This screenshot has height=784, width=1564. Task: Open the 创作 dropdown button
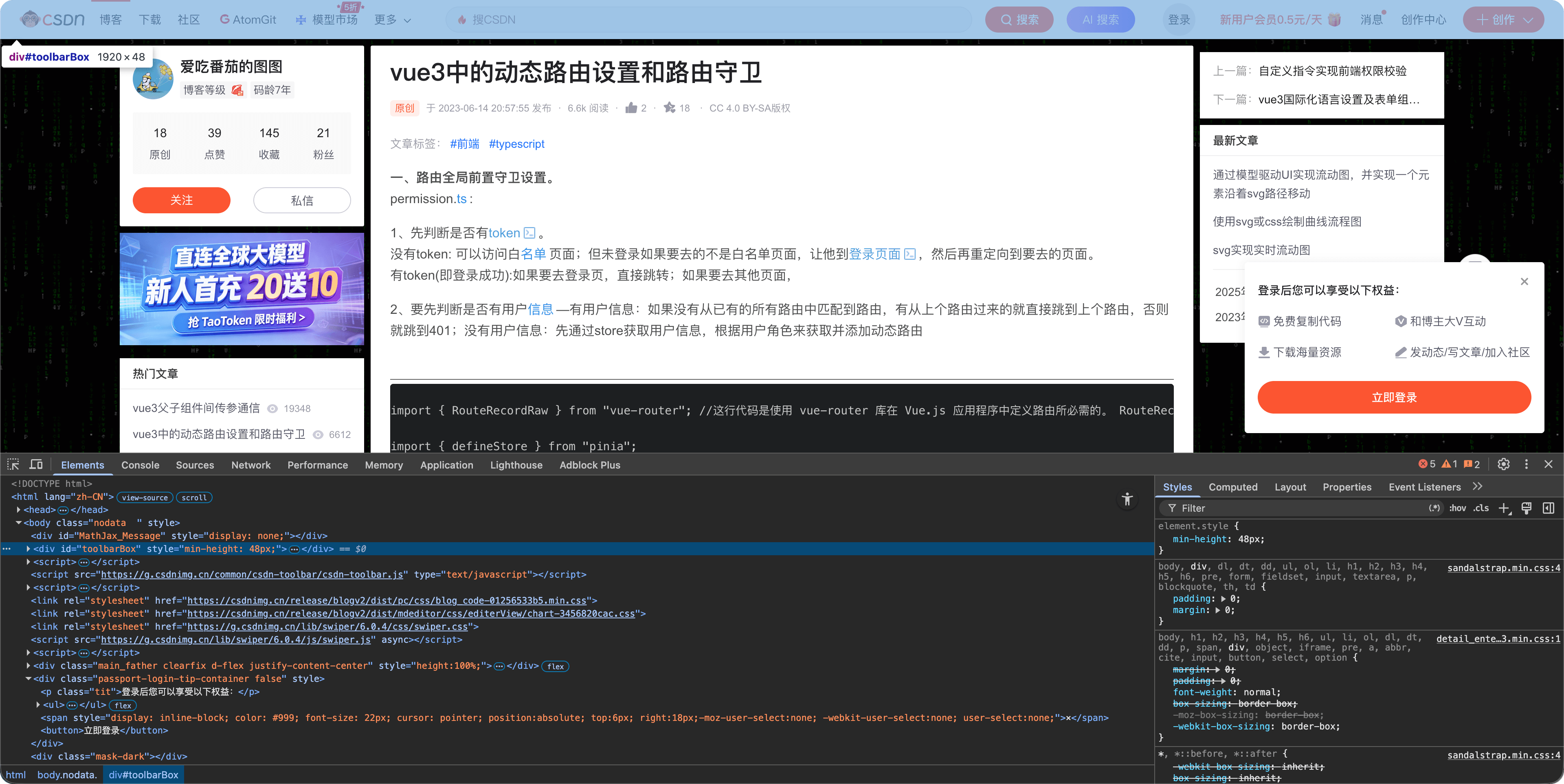(x=1504, y=20)
